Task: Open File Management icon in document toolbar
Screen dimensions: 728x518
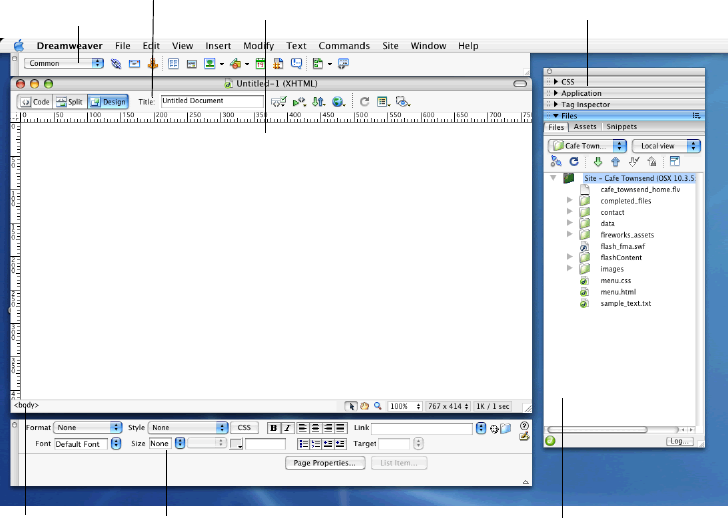Action: point(318,102)
